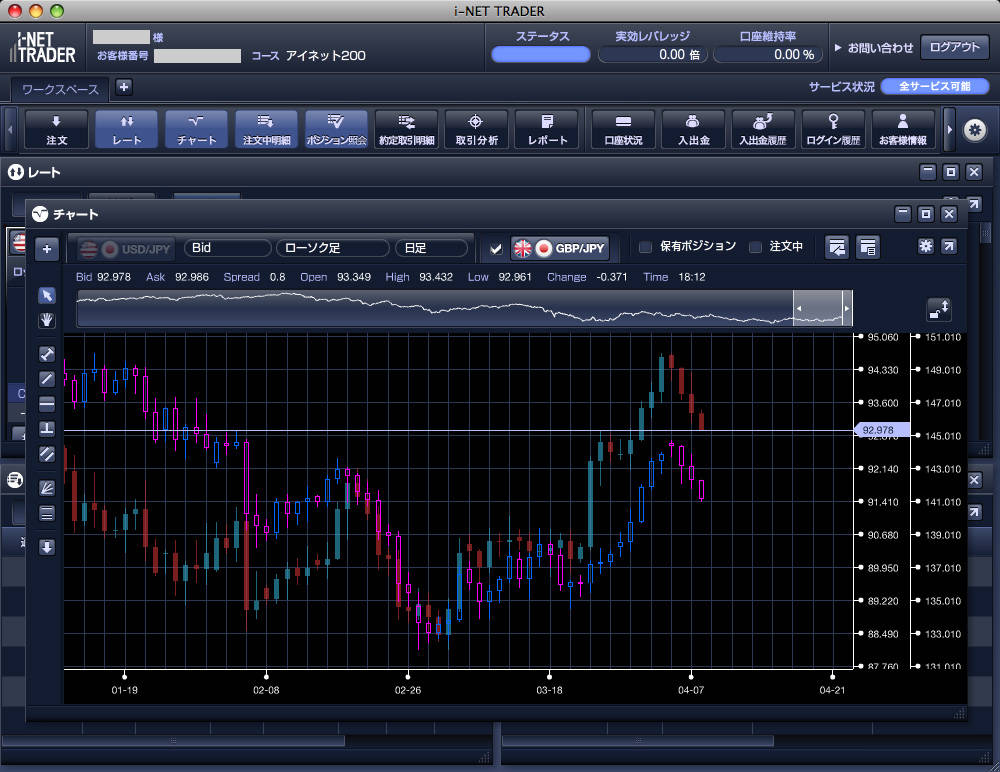Open the Bid price type dropdown
1000x772 pixels.
pyautogui.click(x=228, y=248)
